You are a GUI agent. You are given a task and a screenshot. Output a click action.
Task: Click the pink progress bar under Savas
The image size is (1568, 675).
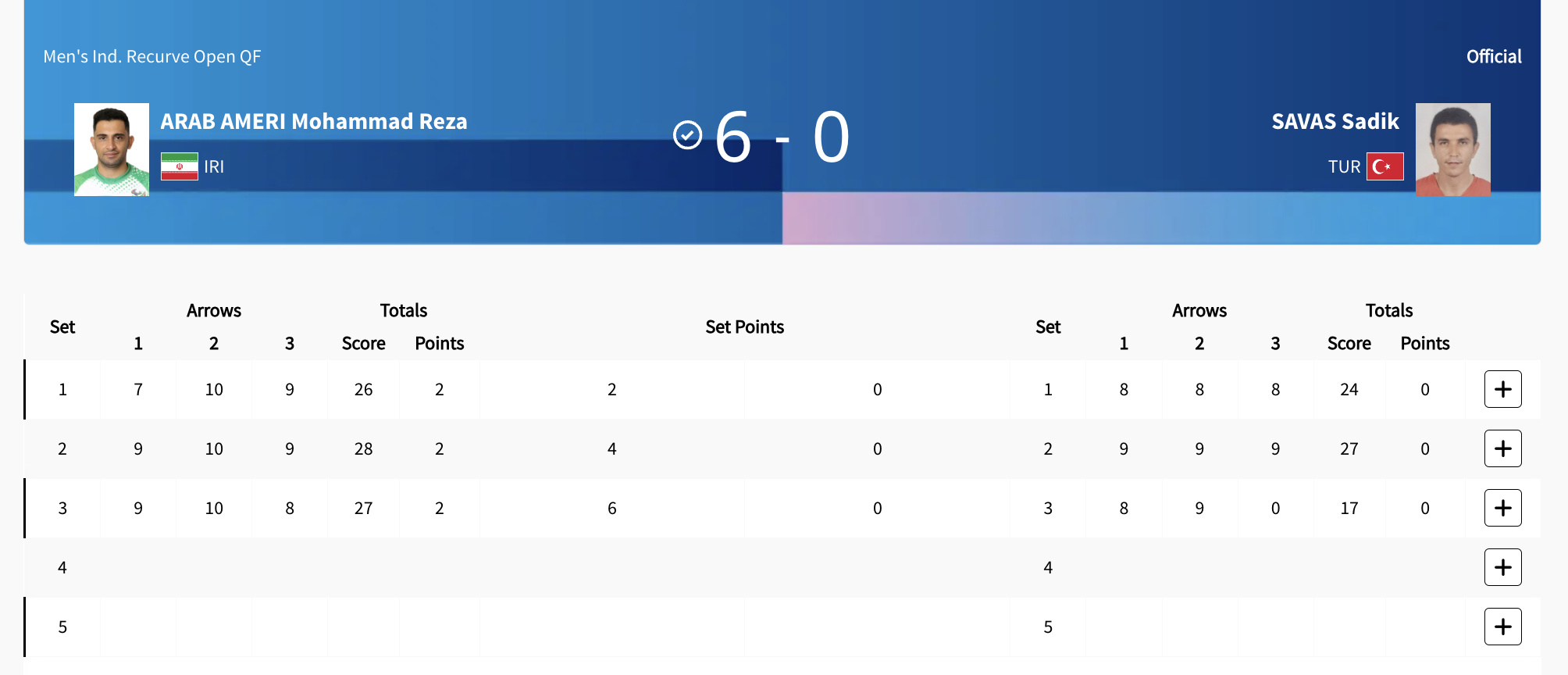[1161, 218]
